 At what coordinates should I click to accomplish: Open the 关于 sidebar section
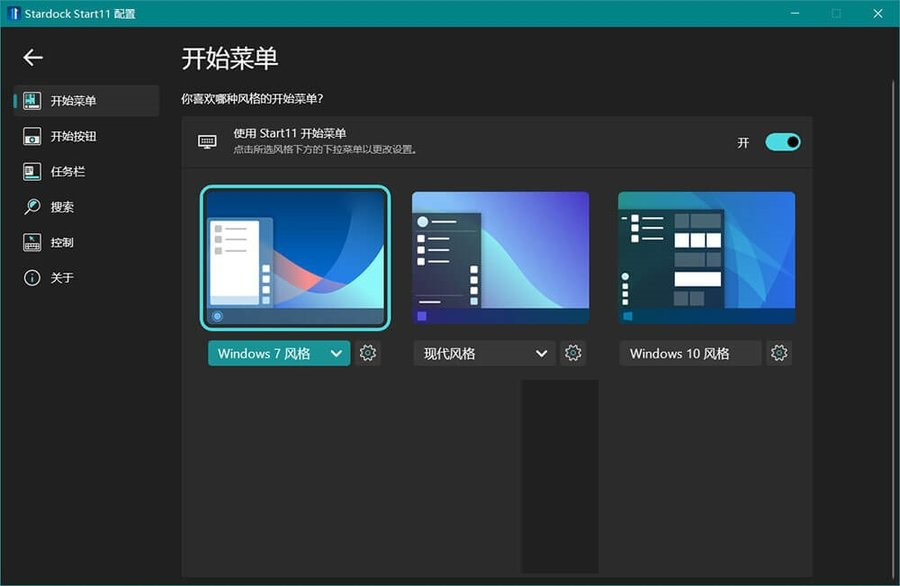click(x=86, y=278)
